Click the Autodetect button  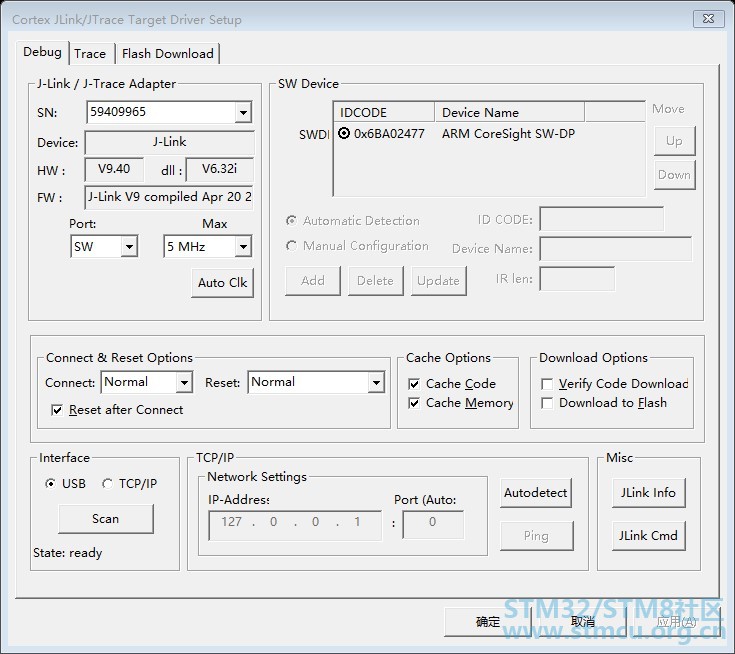535,493
